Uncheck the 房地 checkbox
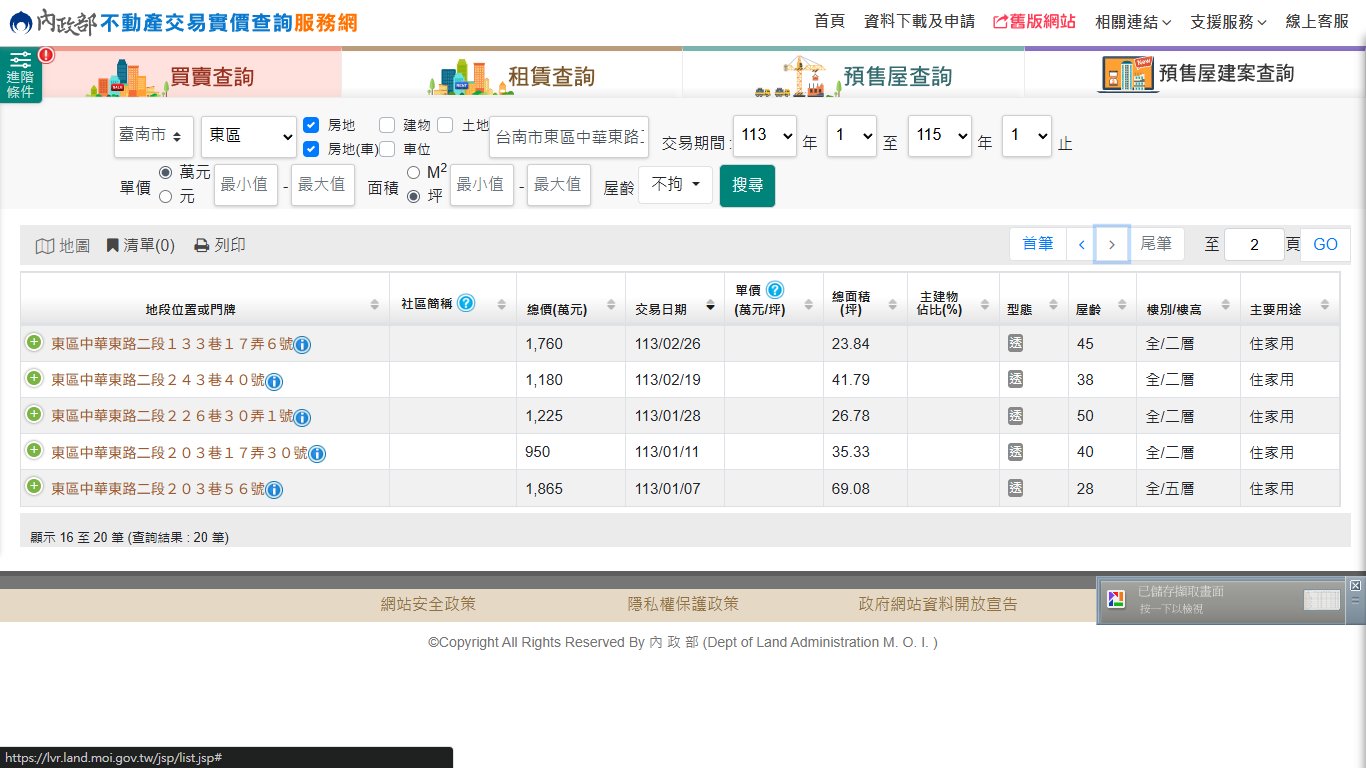This screenshot has width=1366, height=768. (x=311, y=125)
